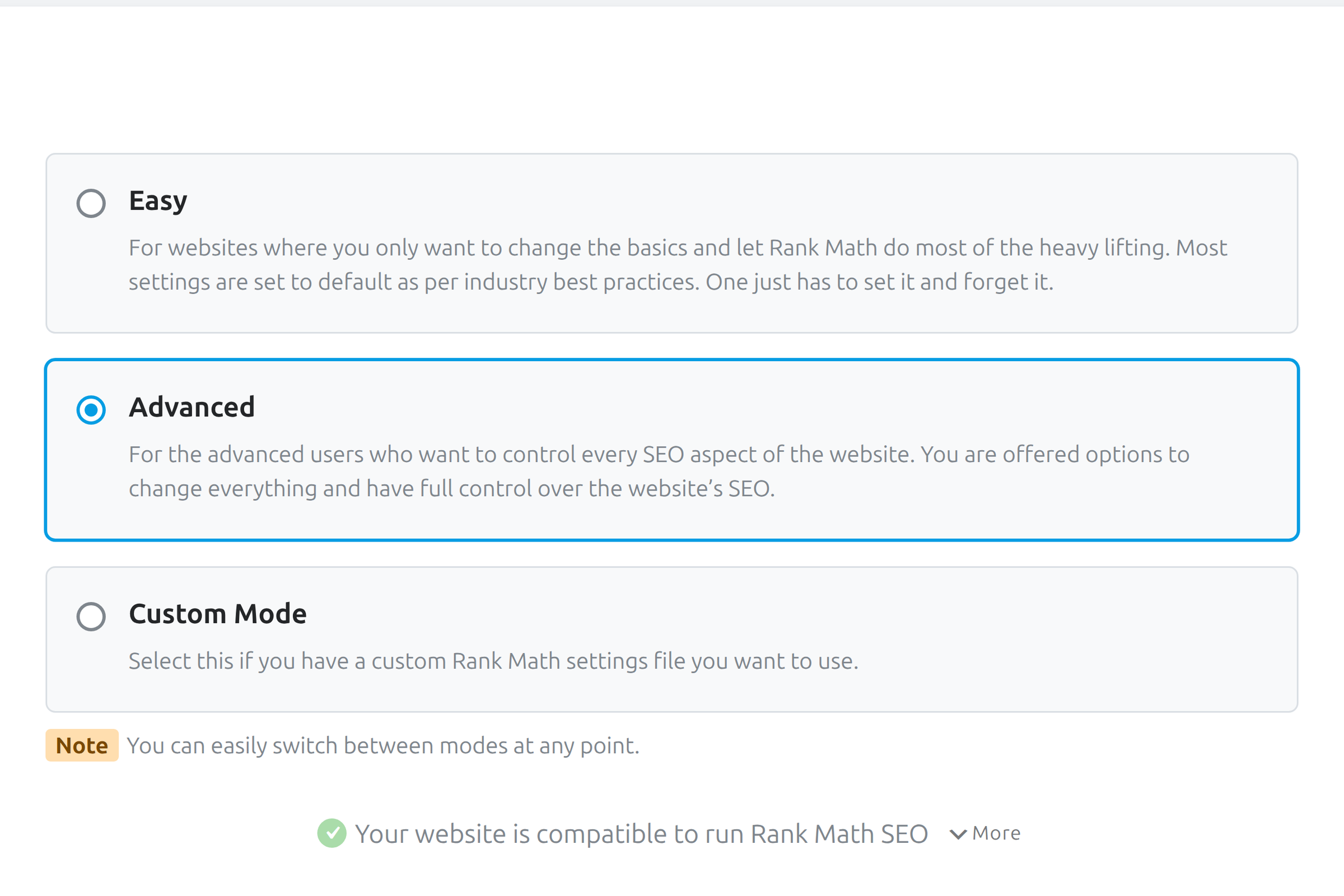The width and height of the screenshot is (1344, 896).
Task: Click the Advanced mode description text
Action: click(659, 472)
